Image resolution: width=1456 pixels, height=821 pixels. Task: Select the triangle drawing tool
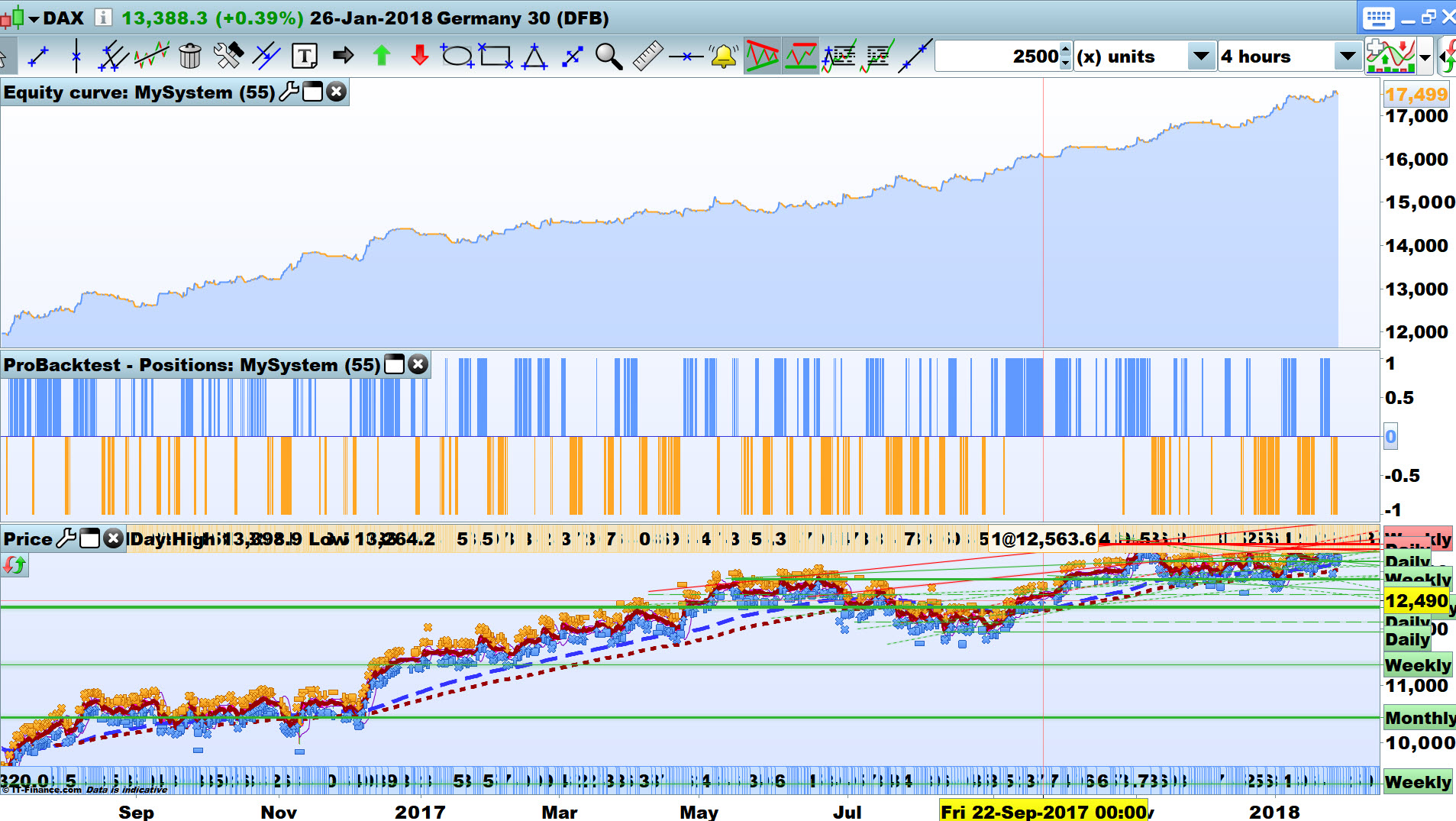534,56
